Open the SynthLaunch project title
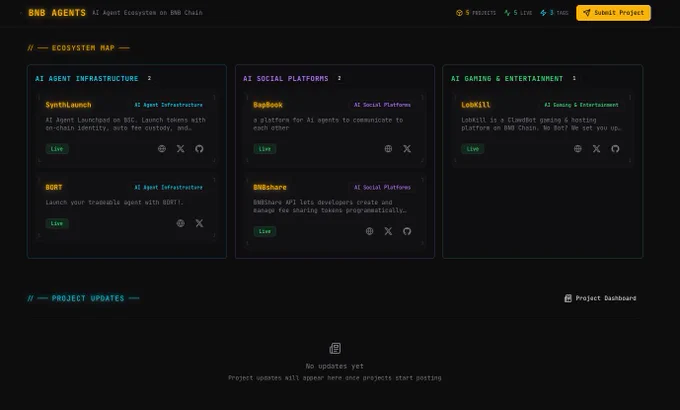Viewport: 680px width, 410px height. (x=69, y=105)
